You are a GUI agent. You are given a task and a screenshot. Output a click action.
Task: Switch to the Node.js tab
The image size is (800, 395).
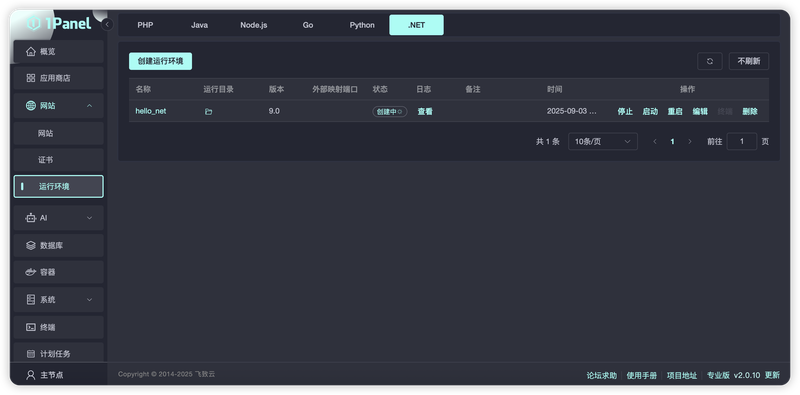pyautogui.click(x=254, y=25)
